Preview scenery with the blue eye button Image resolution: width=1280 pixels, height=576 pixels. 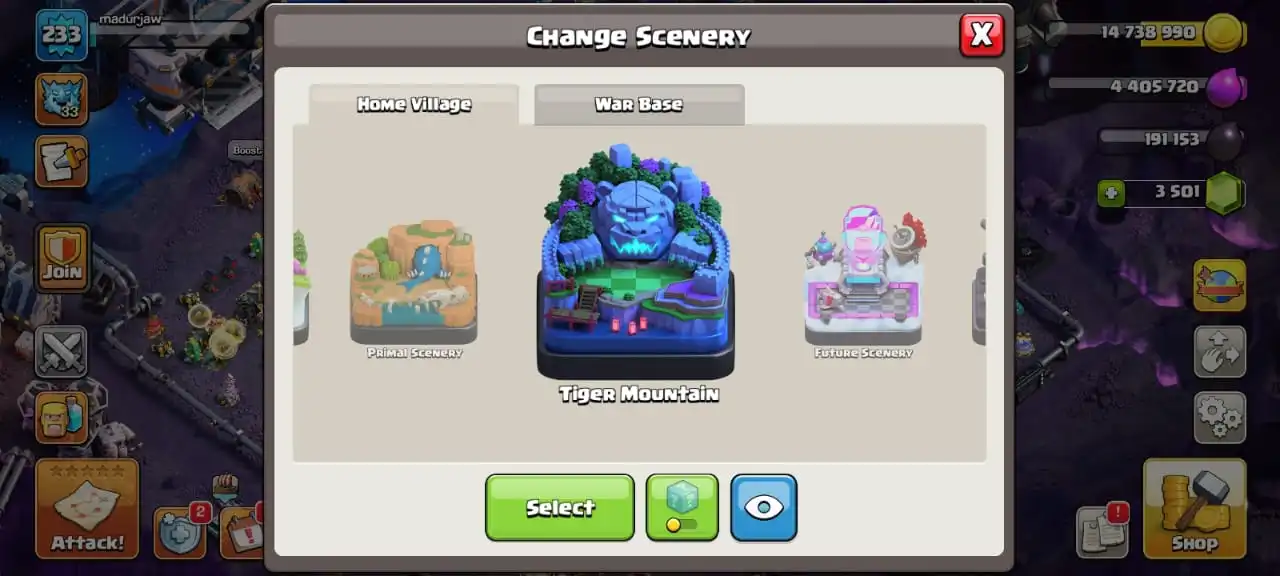coord(764,507)
